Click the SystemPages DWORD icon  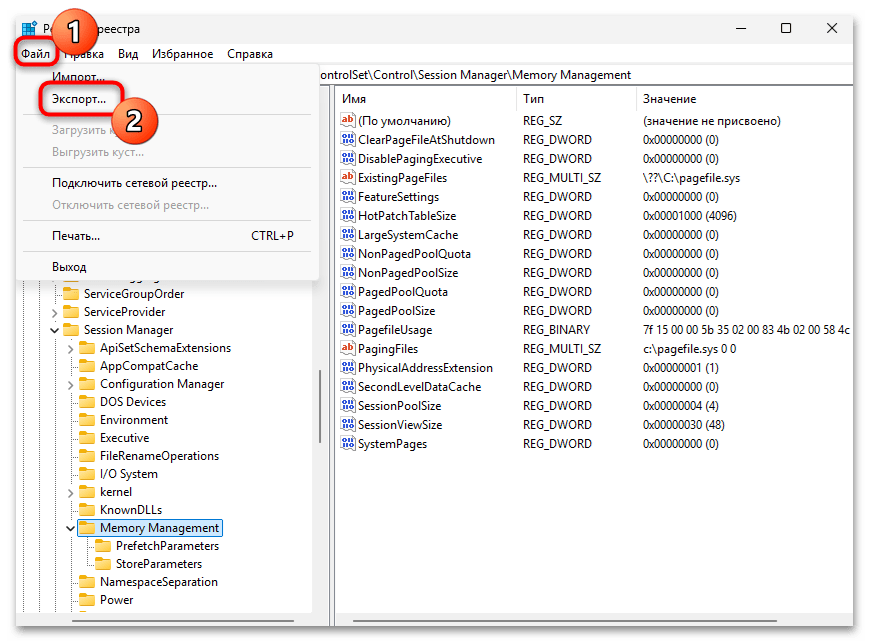[x=347, y=443]
